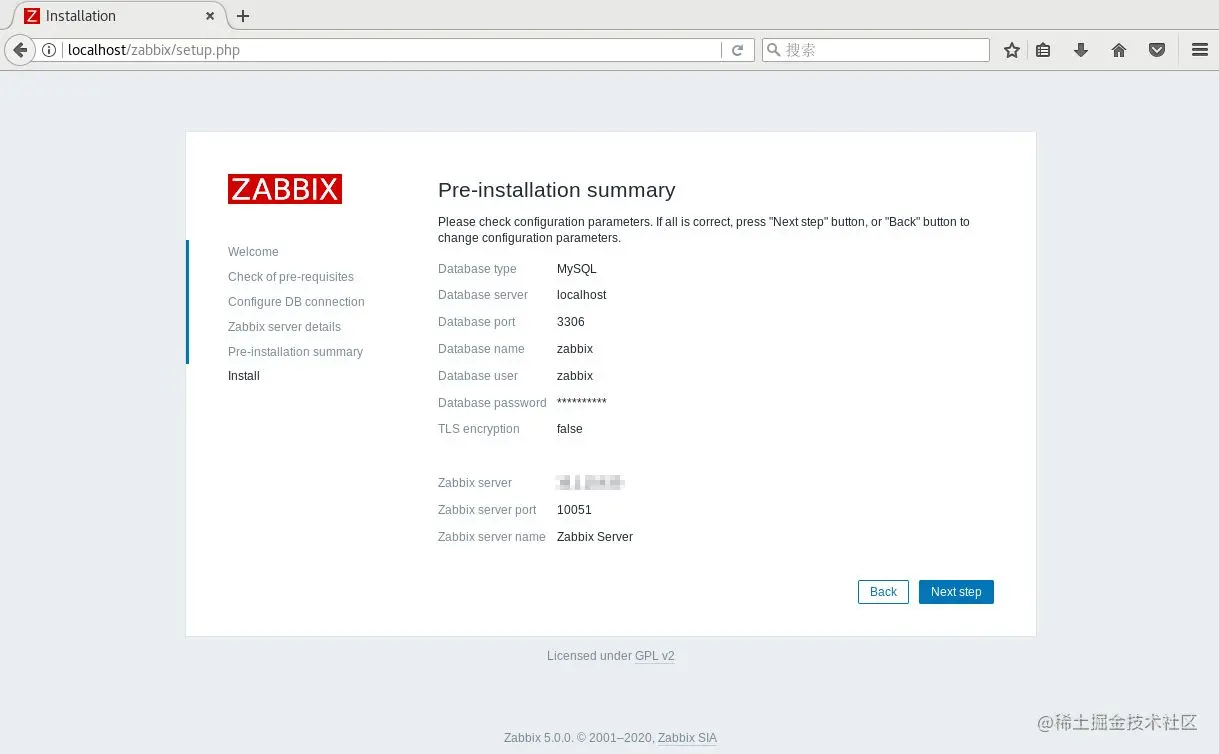Bookmark this page with the star icon
This screenshot has height=754, width=1219.
point(1011,50)
